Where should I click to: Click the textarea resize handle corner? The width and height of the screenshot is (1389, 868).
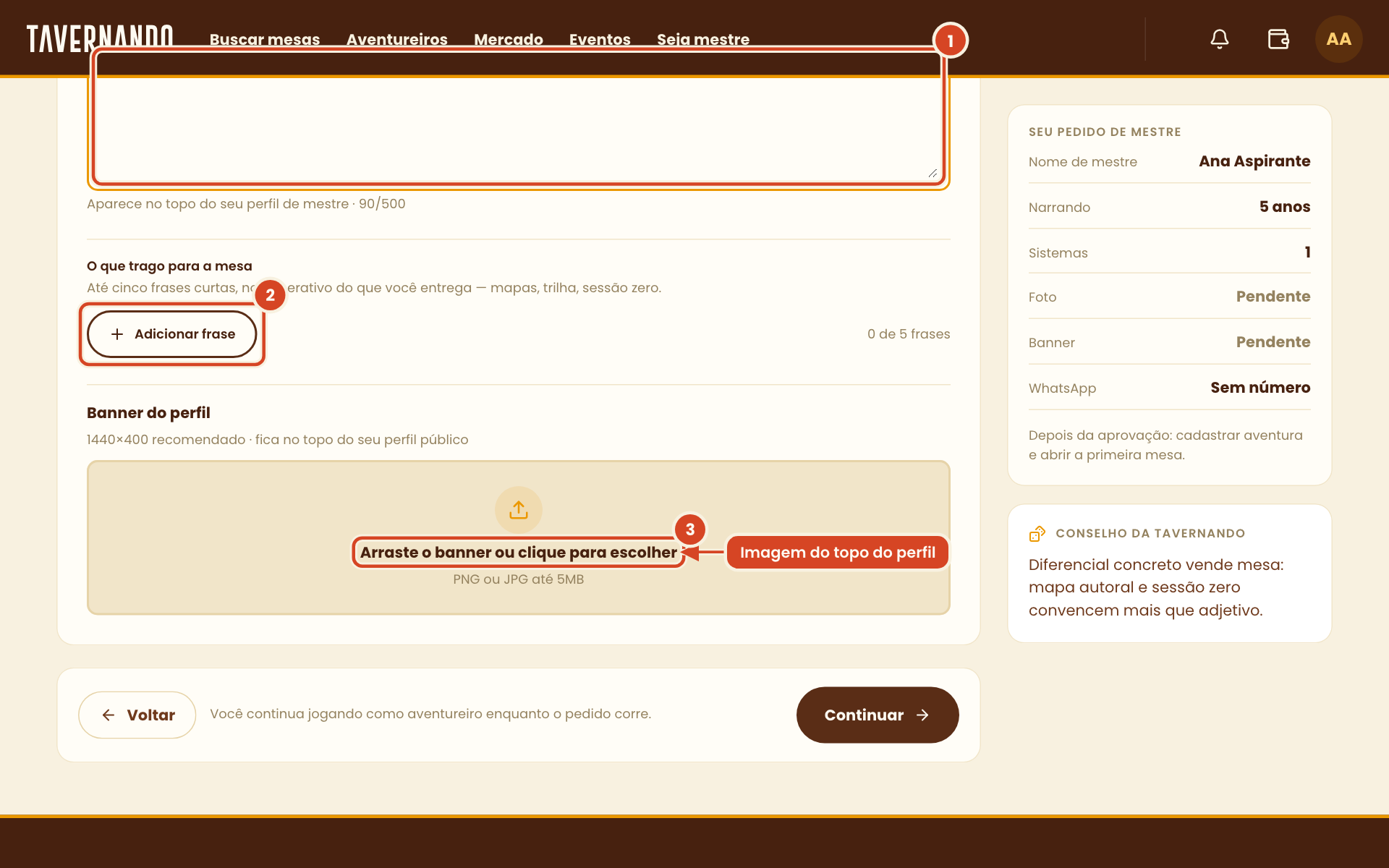tap(933, 173)
